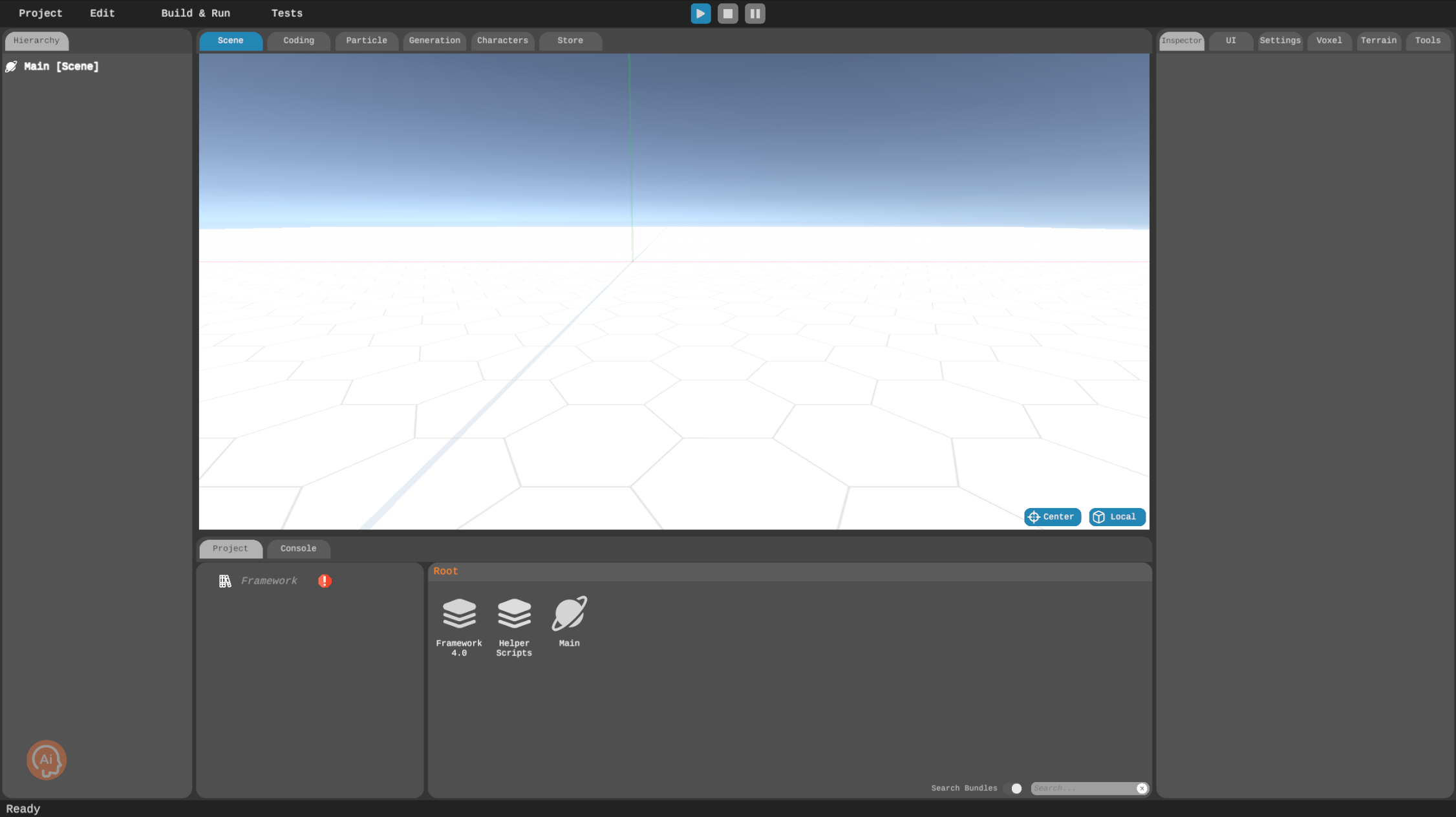Open the Edit menu

102,14
